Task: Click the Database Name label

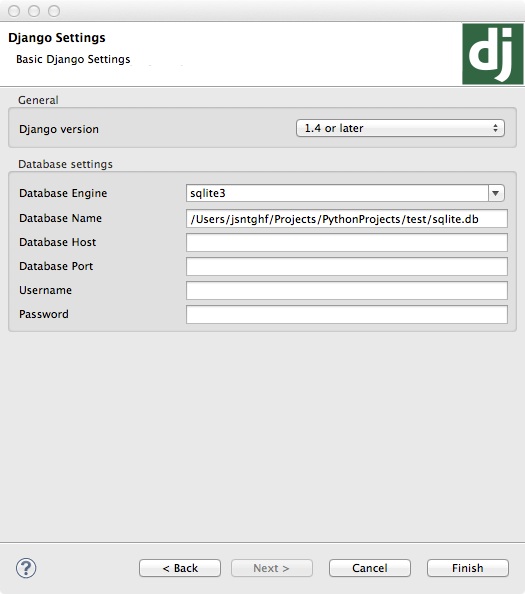Action: 61,218
